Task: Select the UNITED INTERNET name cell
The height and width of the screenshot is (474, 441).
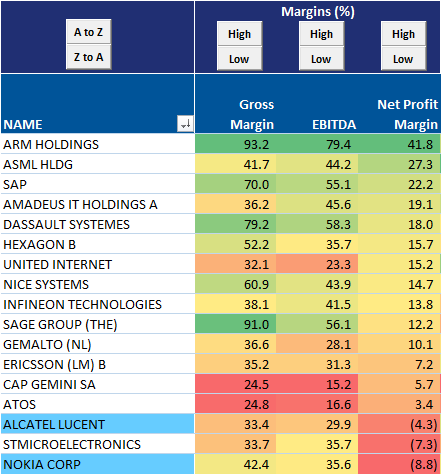Action: (98, 264)
